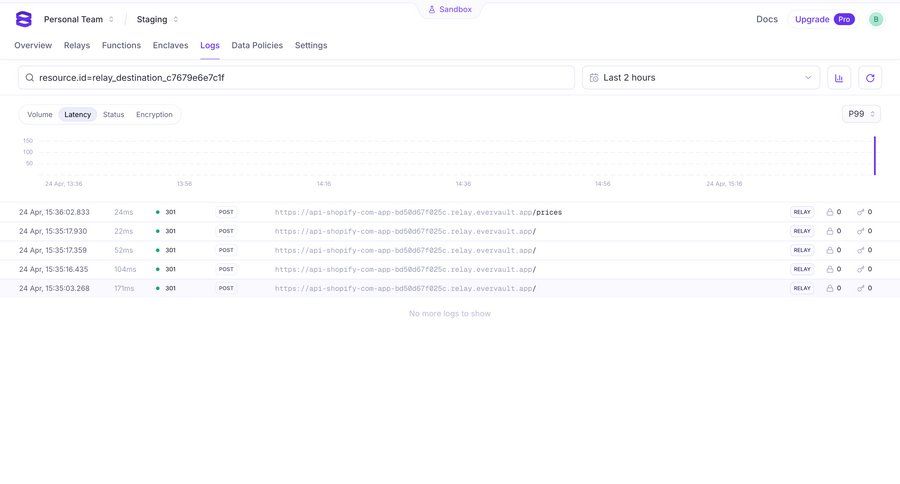Click the calendar icon in time range
The height and width of the screenshot is (484, 900).
[x=594, y=78]
